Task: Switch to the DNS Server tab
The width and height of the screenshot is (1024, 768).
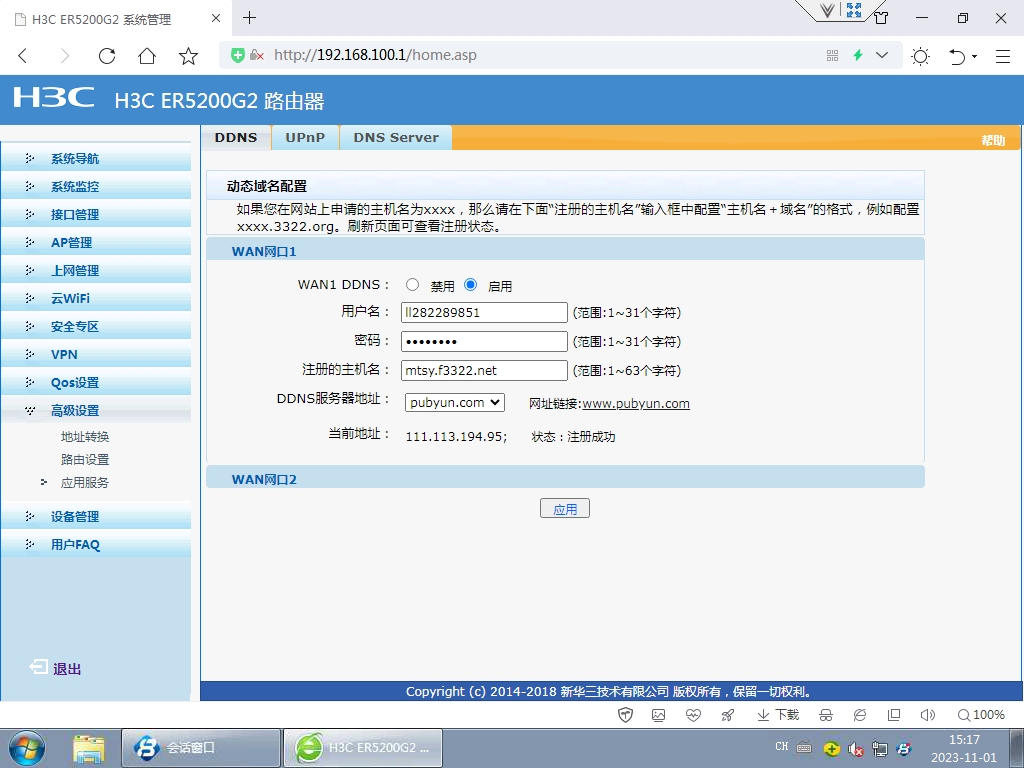Action: point(396,138)
